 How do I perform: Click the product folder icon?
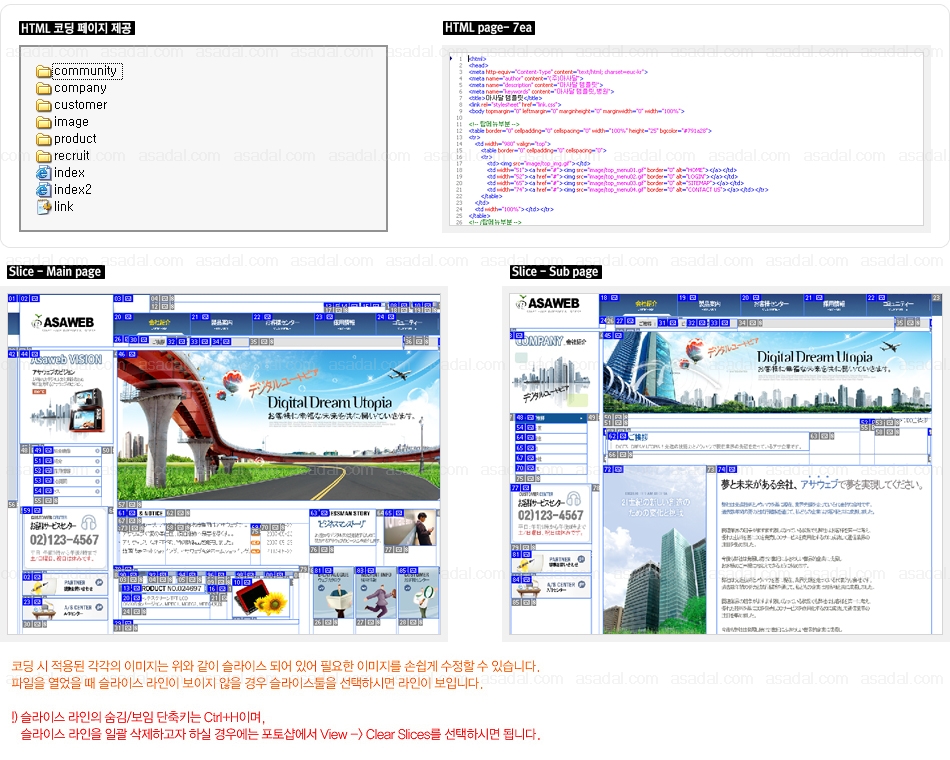44,139
